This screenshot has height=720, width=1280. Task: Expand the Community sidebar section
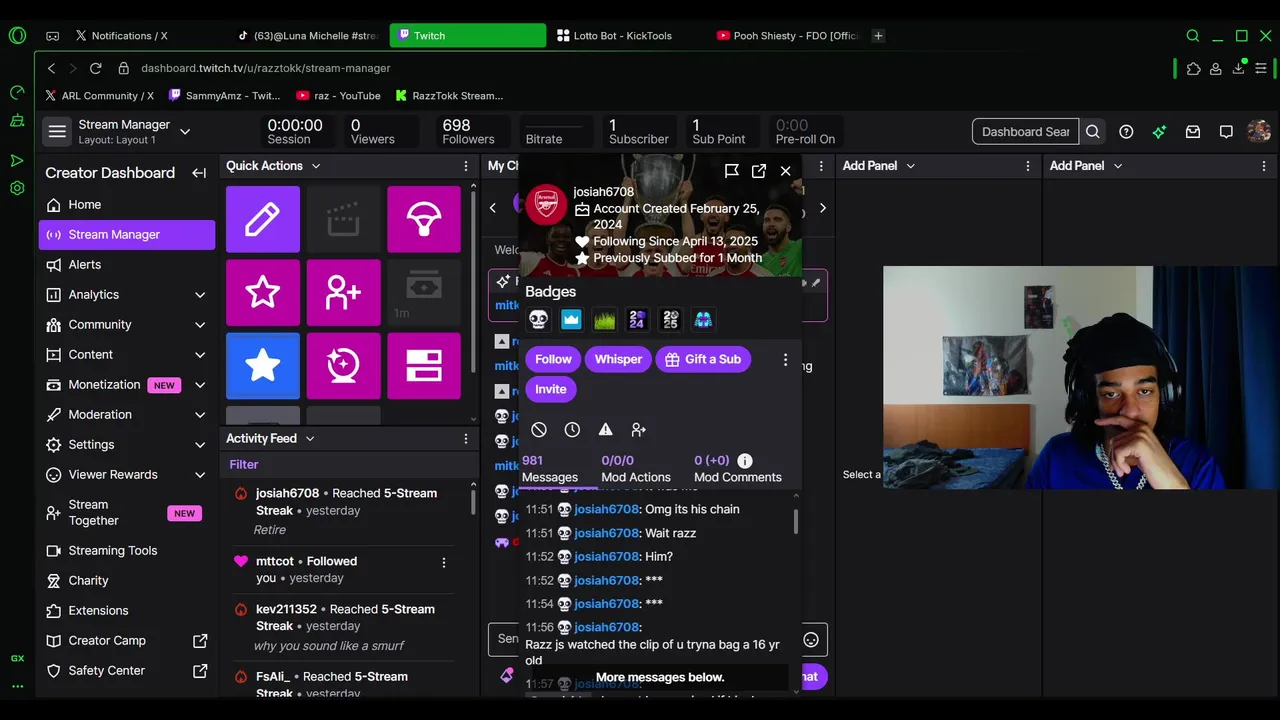click(200, 325)
